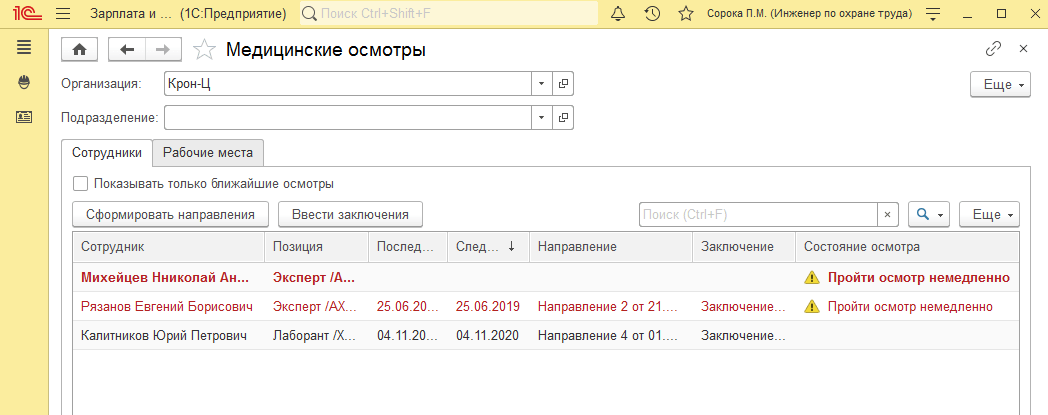Click the Сформировать направления button
The image size is (1048, 415).
click(171, 214)
